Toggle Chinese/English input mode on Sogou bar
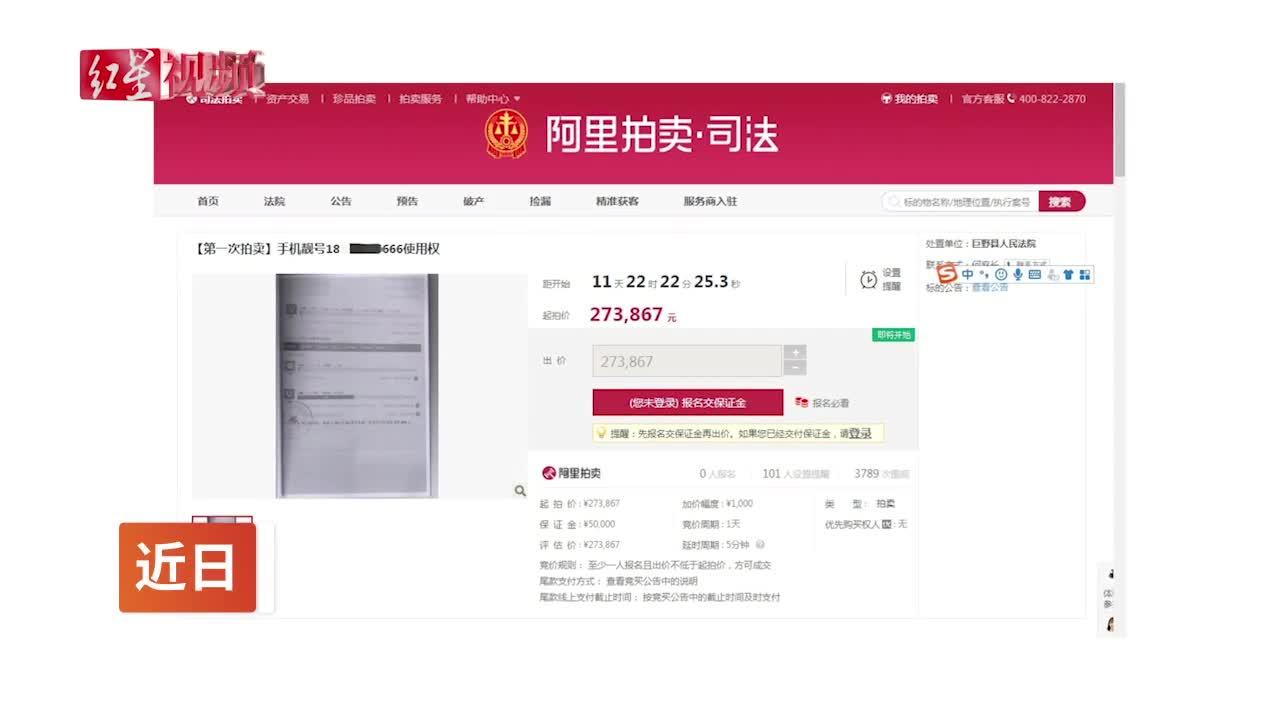The height and width of the screenshot is (720, 1280). pyautogui.click(x=968, y=273)
